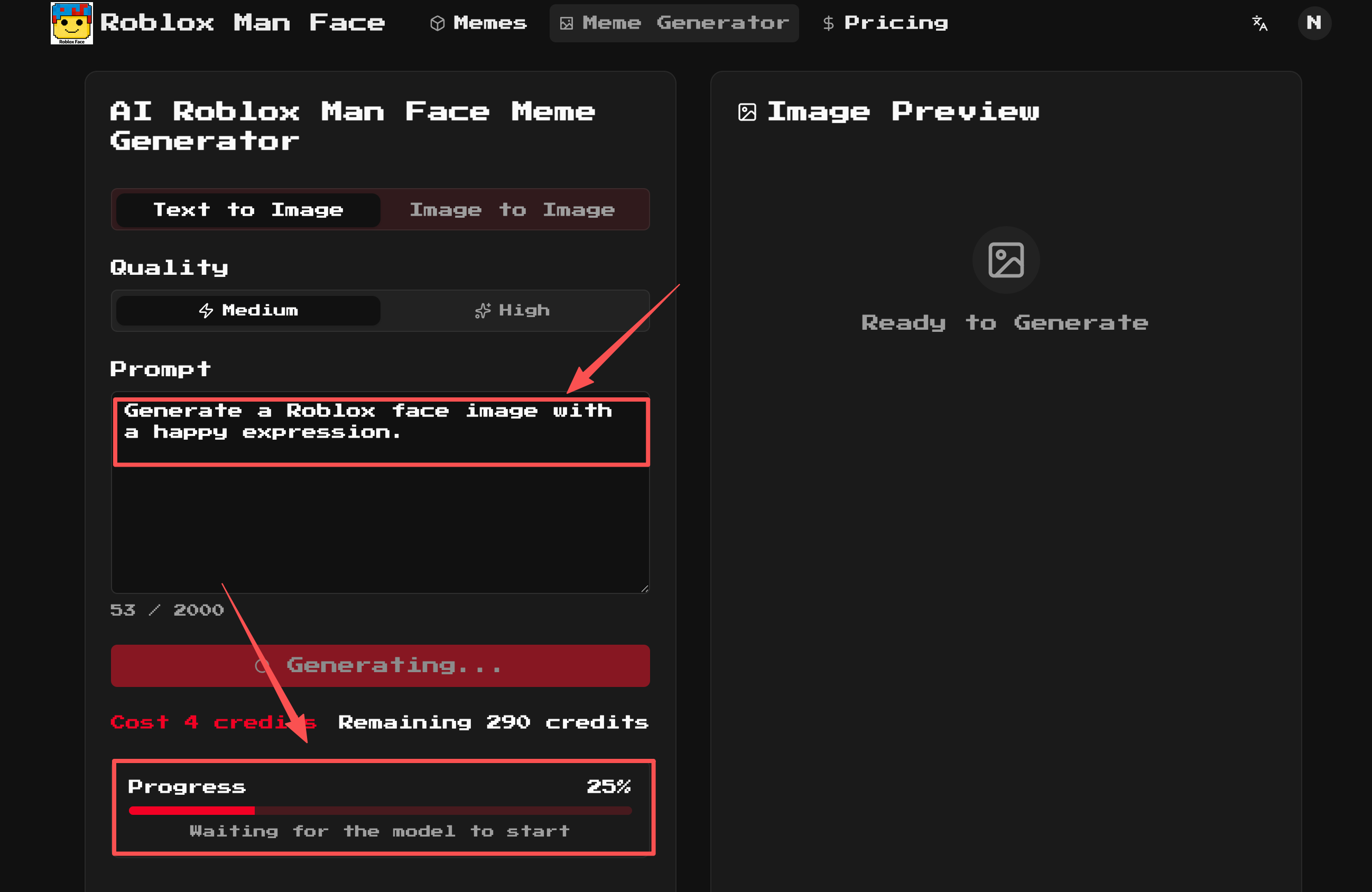The height and width of the screenshot is (892, 1372).
Task: Click the Roblox Man Face title link
Action: coord(242,23)
